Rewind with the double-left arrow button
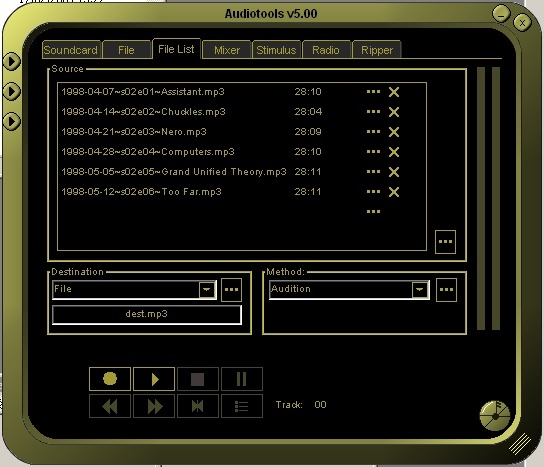 pyautogui.click(x=110, y=406)
